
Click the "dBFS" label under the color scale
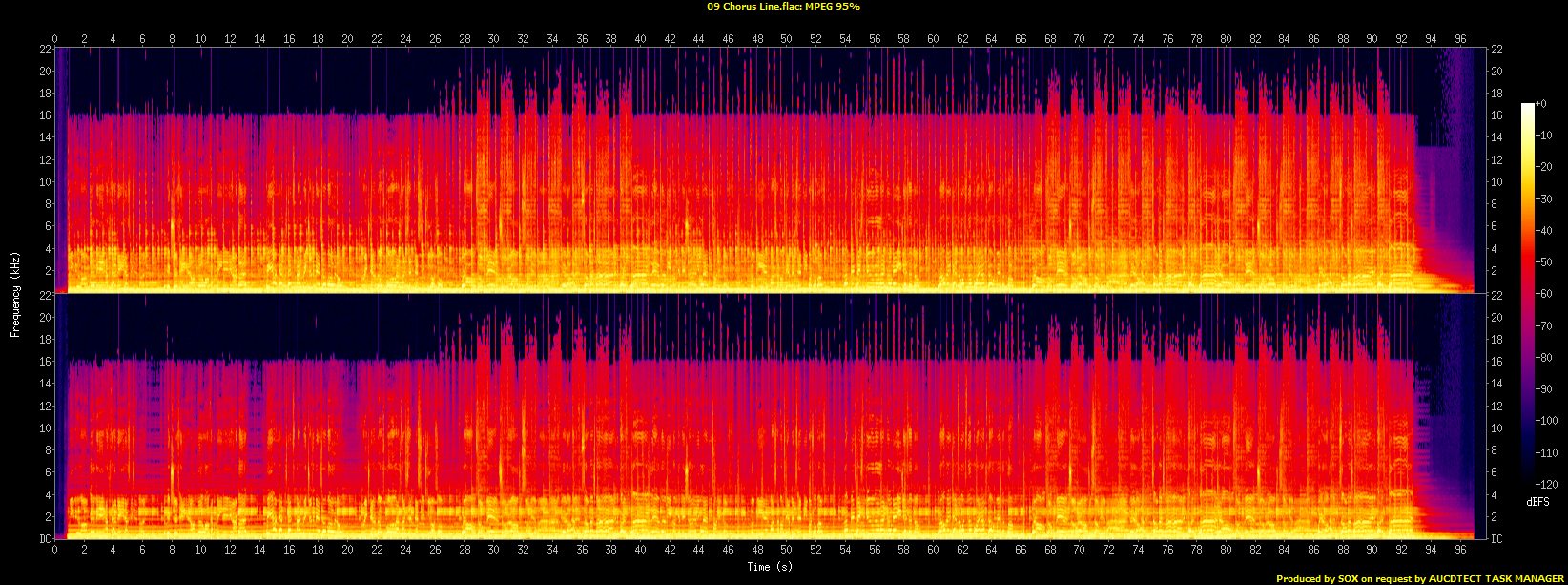click(x=1537, y=501)
